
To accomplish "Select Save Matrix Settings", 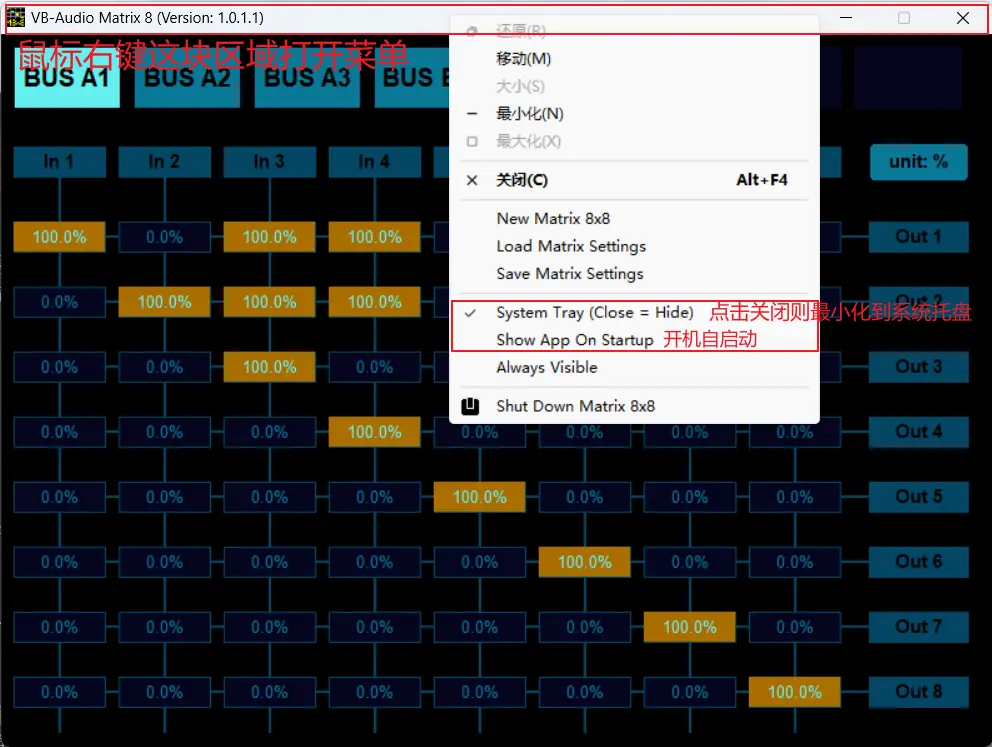I will coord(569,274).
